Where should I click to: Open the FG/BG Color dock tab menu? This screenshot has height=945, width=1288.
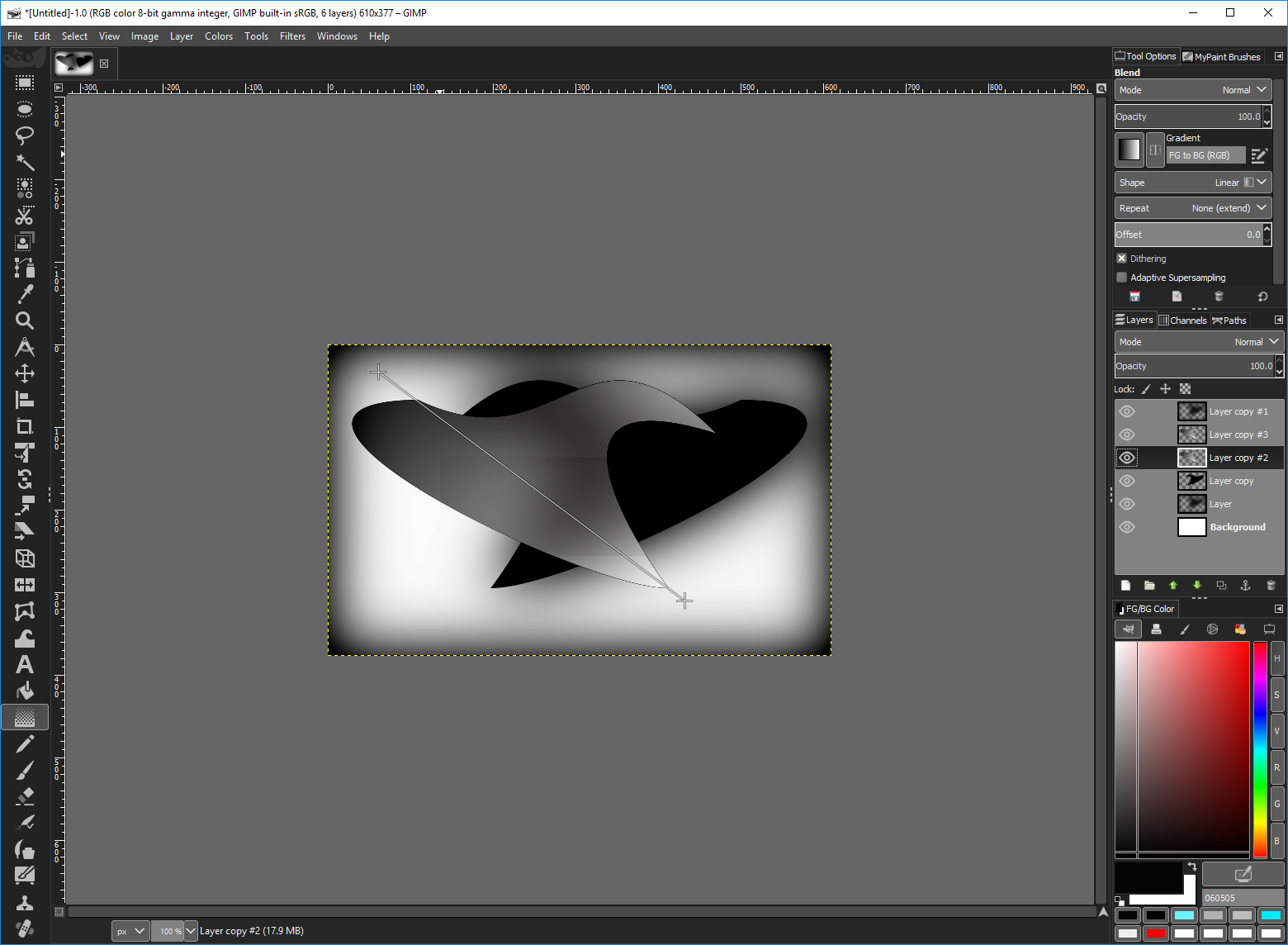point(1279,609)
